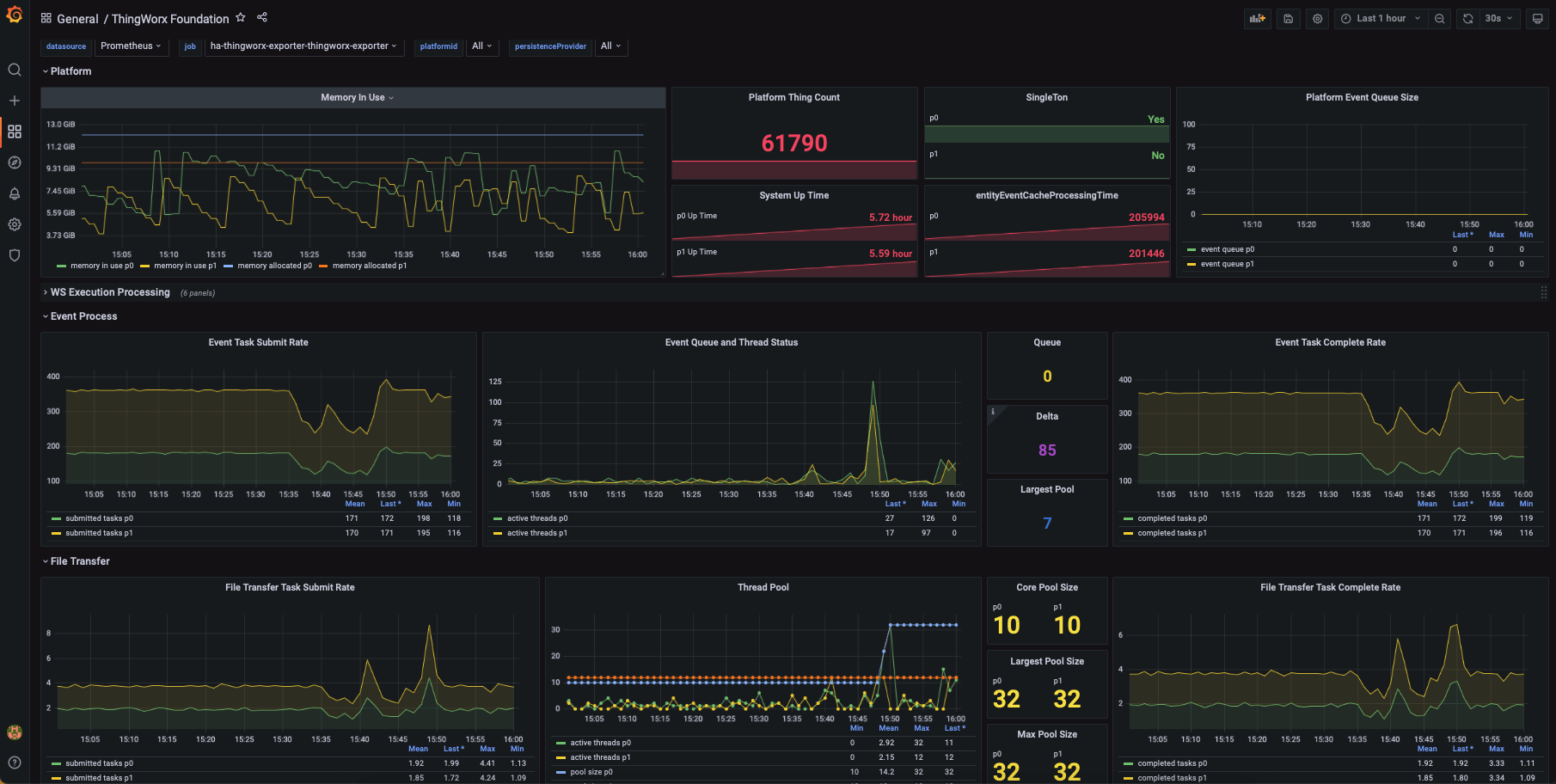Open the Server Admin shield icon
Screen dimensions: 1556x784
(x=14, y=255)
